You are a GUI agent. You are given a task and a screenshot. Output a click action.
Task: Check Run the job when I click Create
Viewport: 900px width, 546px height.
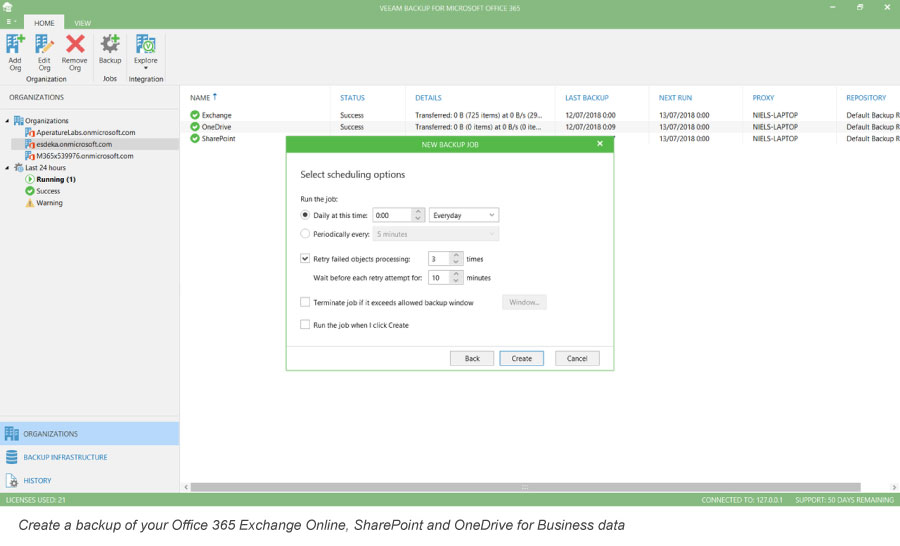pos(305,324)
